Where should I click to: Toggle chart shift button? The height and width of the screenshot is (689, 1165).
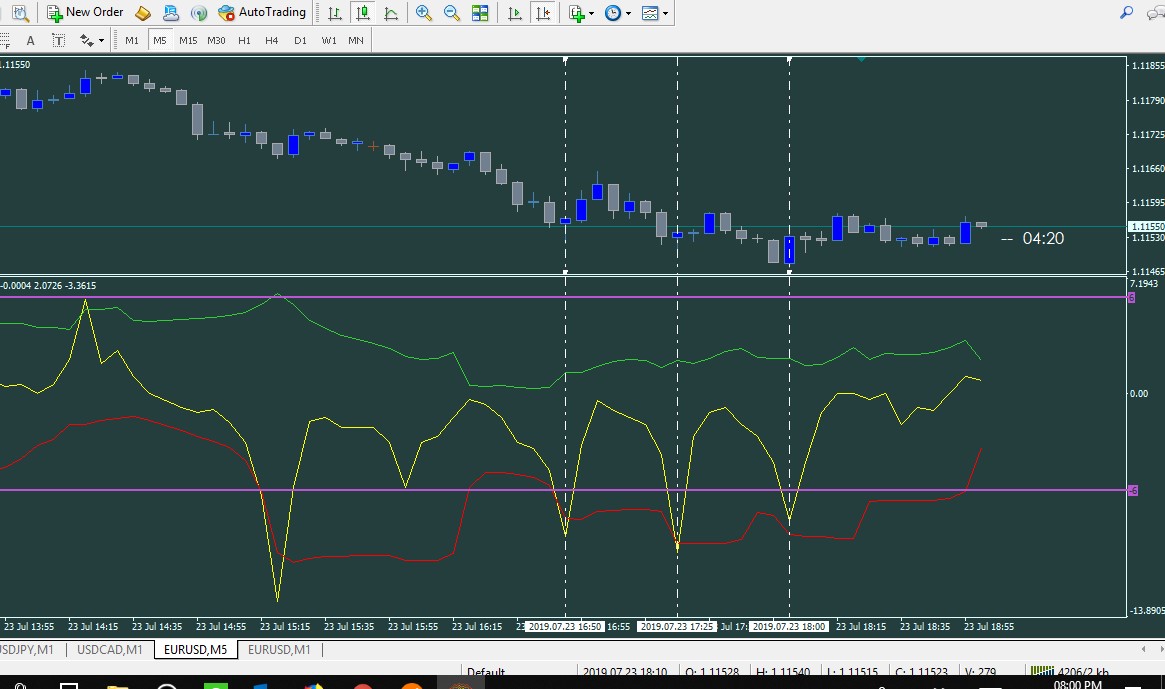click(542, 13)
